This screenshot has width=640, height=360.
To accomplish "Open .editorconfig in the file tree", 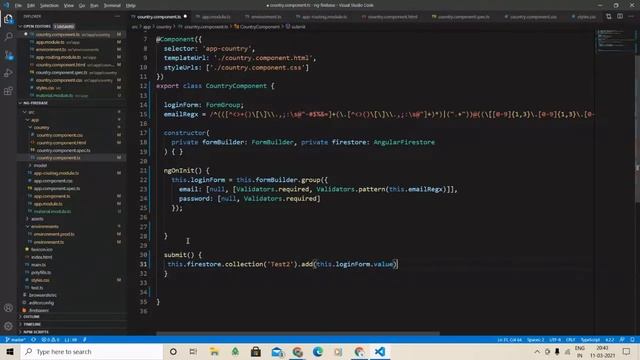I will click(x=41, y=303).
